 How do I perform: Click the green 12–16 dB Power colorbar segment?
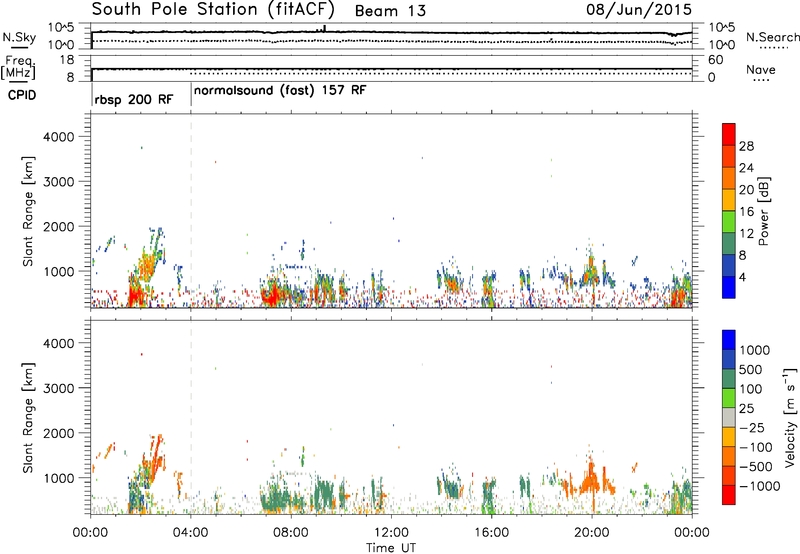(x=729, y=221)
